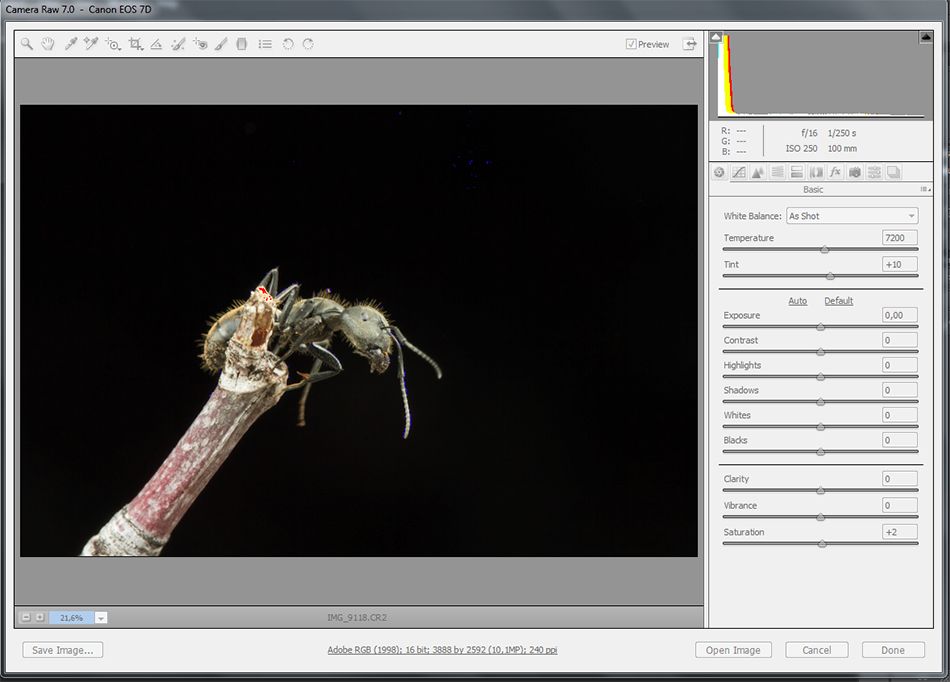Click the Done button
The height and width of the screenshot is (682, 950).
893,650
